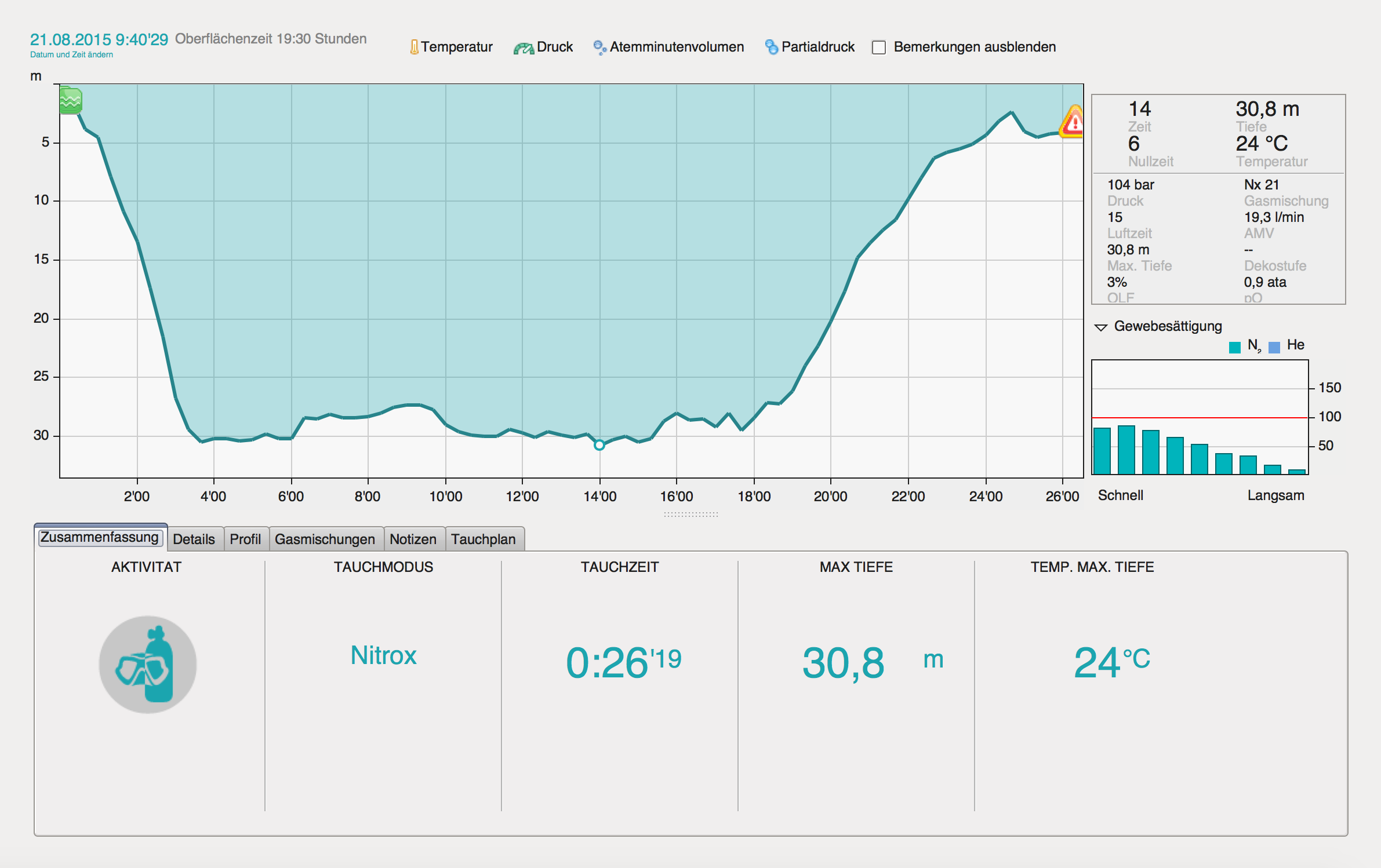
Task: Toggle the Temperatur graph overlay label
Action: [x=456, y=47]
